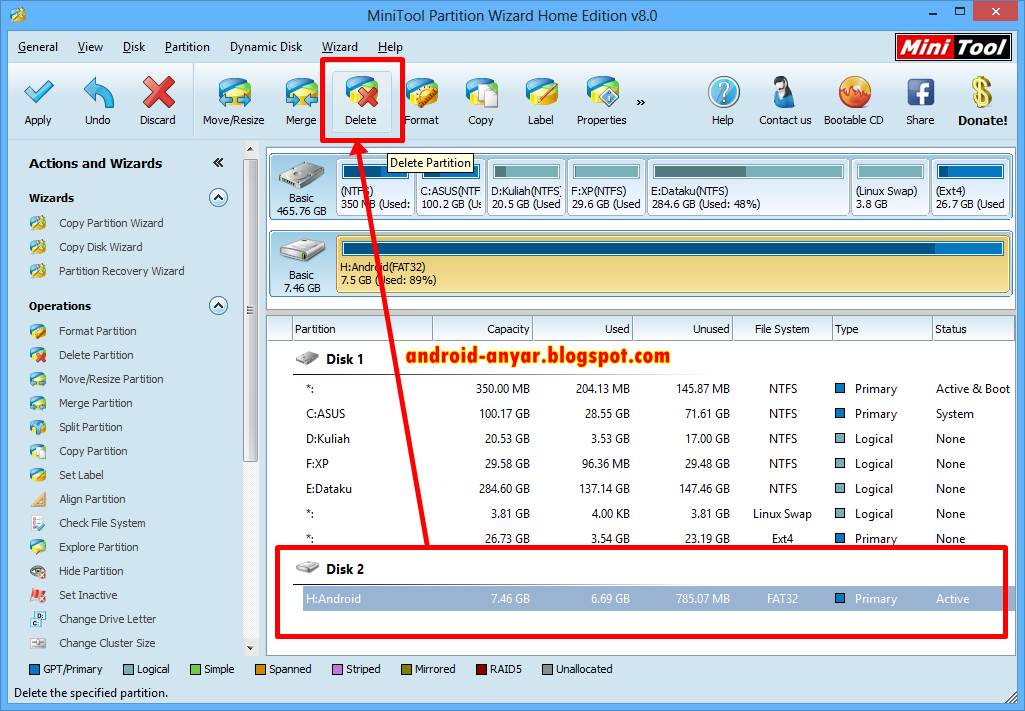This screenshot has width=1025, height=711.
Task: Choose Set Inactive operation
Action: tap(88, 595)
